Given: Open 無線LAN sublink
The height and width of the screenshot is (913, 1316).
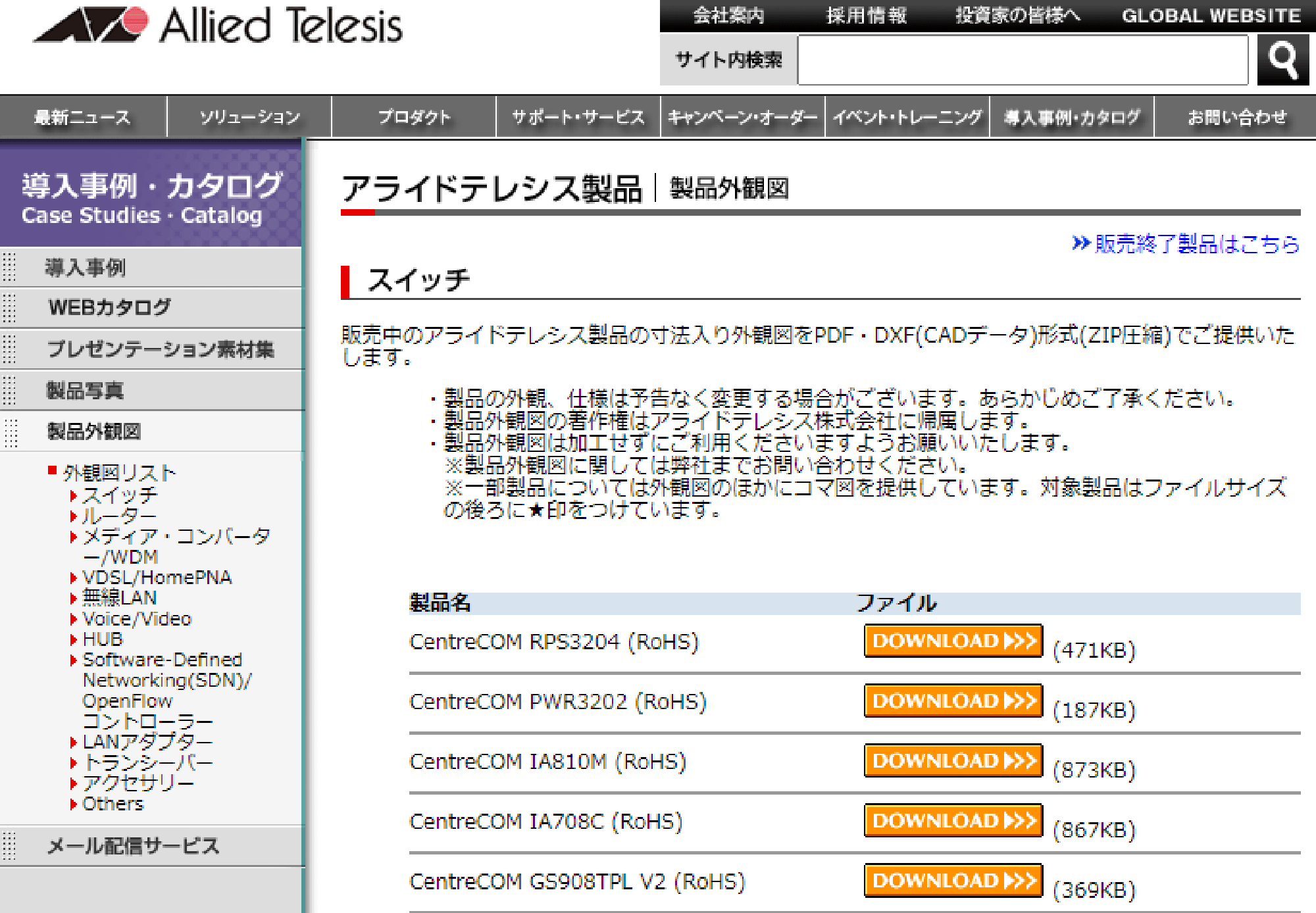Looking at the screenshot, I should click(x=119, y=597).
